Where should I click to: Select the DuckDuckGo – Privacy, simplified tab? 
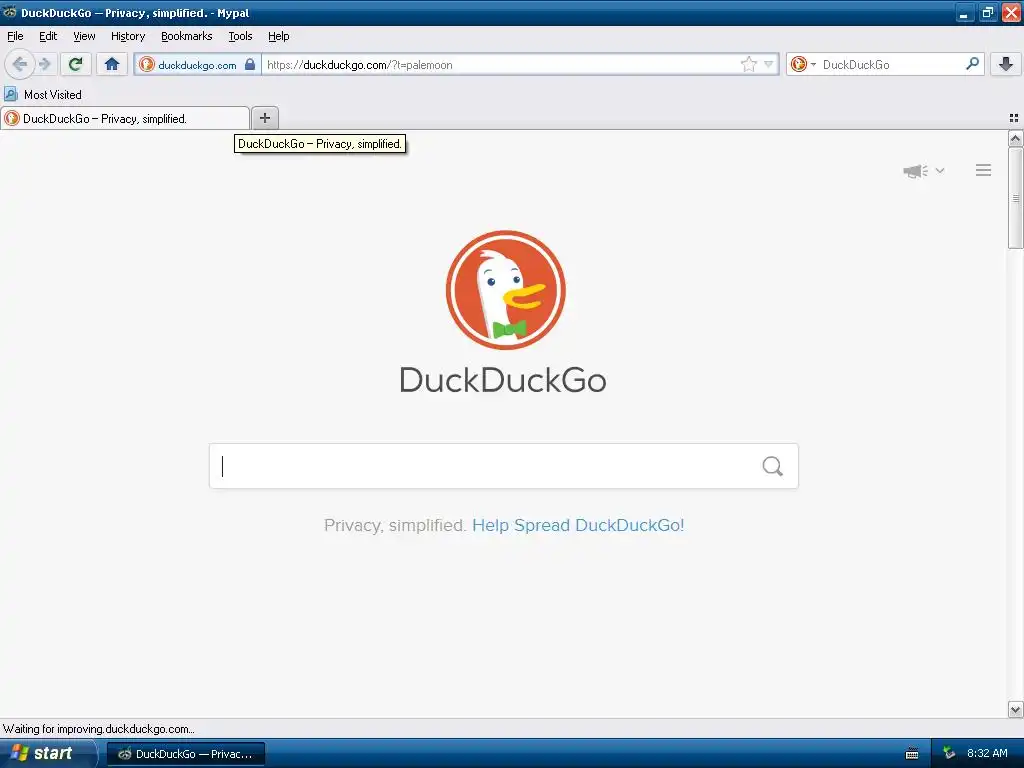pos(125,118)
